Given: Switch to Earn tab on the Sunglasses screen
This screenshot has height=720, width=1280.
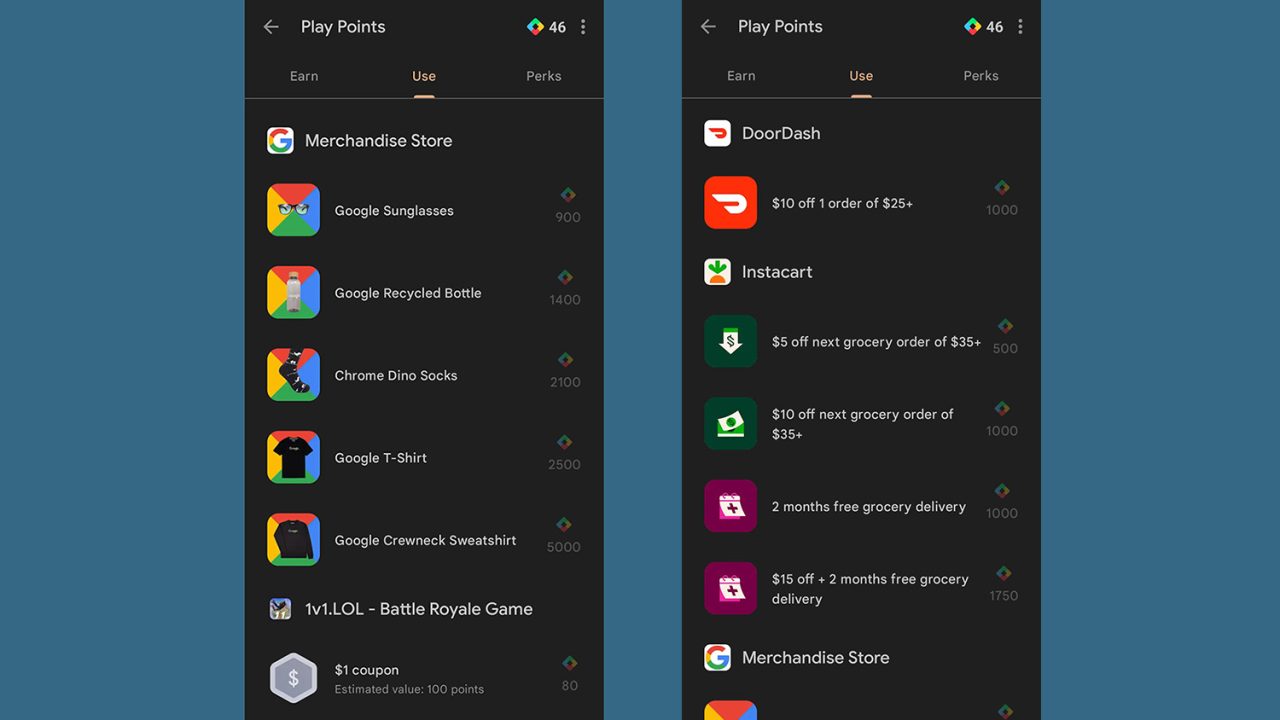Looking at the screenshot, I should pos(304,76).
